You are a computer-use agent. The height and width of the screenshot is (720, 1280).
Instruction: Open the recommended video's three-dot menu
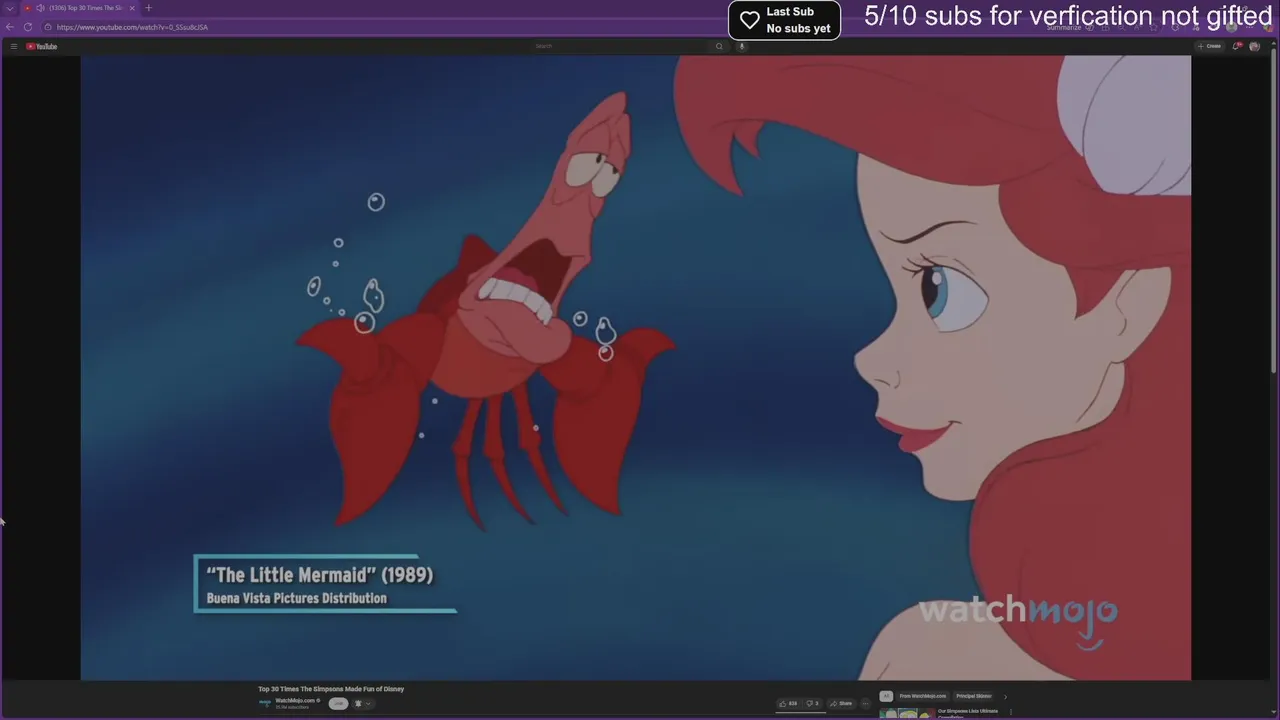coord(1011,712)
